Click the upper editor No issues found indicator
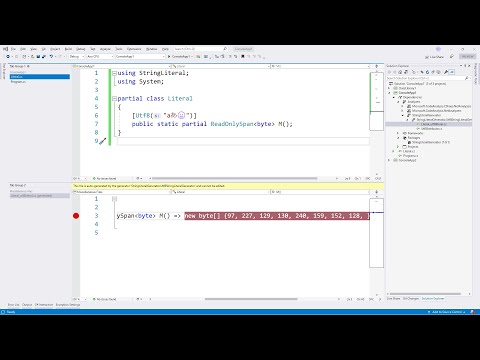This screenshot has width=480, height=360. click(104, 179)
